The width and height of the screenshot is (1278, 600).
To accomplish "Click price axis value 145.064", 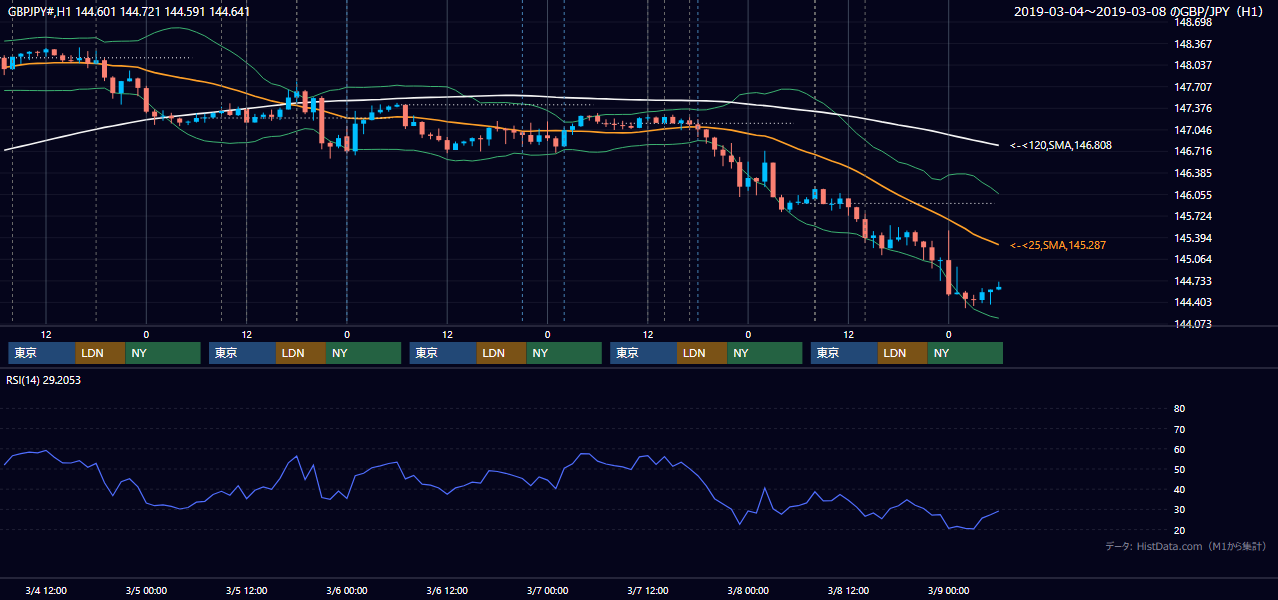I will pos(1193,259).
